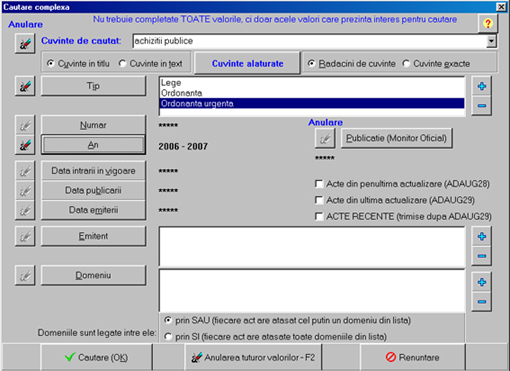Click the eraser icon beside An button
The image size is (510, 371).
(x=25, y=145)
